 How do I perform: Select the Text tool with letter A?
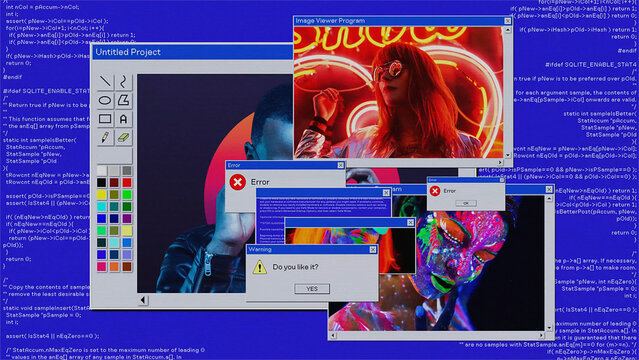click(x=123, y=119)
